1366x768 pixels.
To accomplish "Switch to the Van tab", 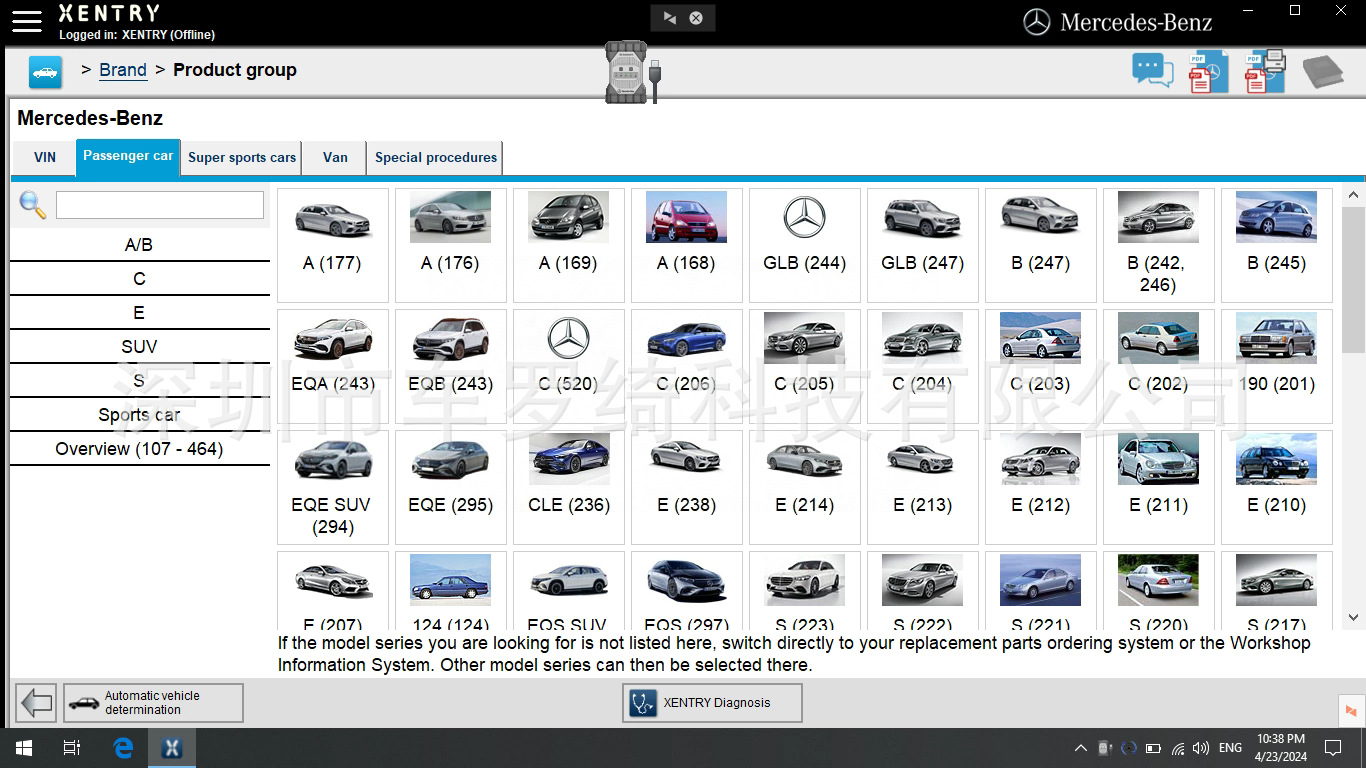I will pos(335,157).
